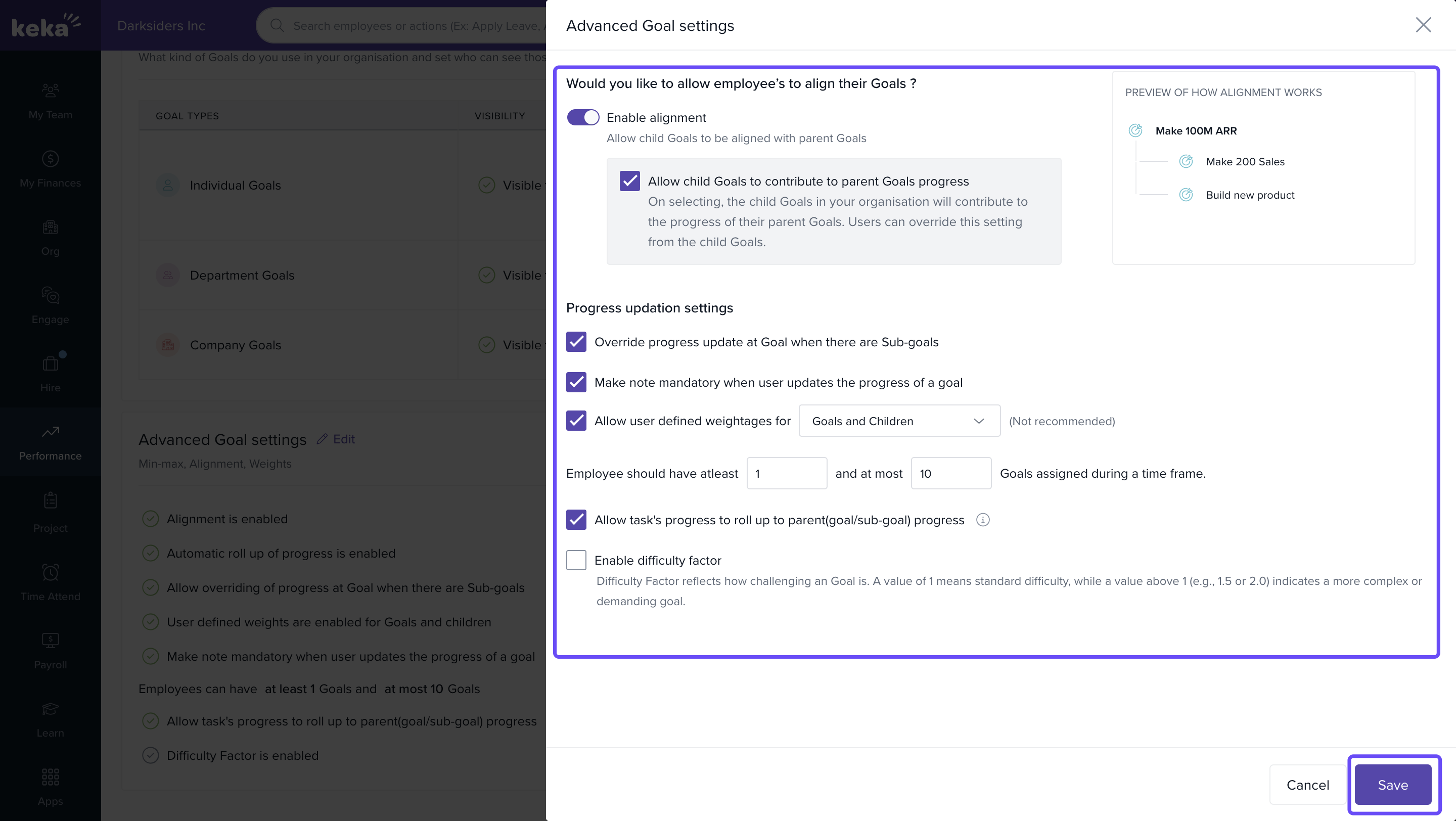
Task: Turn off the Enable alignment toggle
Action: [x=583, y=117]
